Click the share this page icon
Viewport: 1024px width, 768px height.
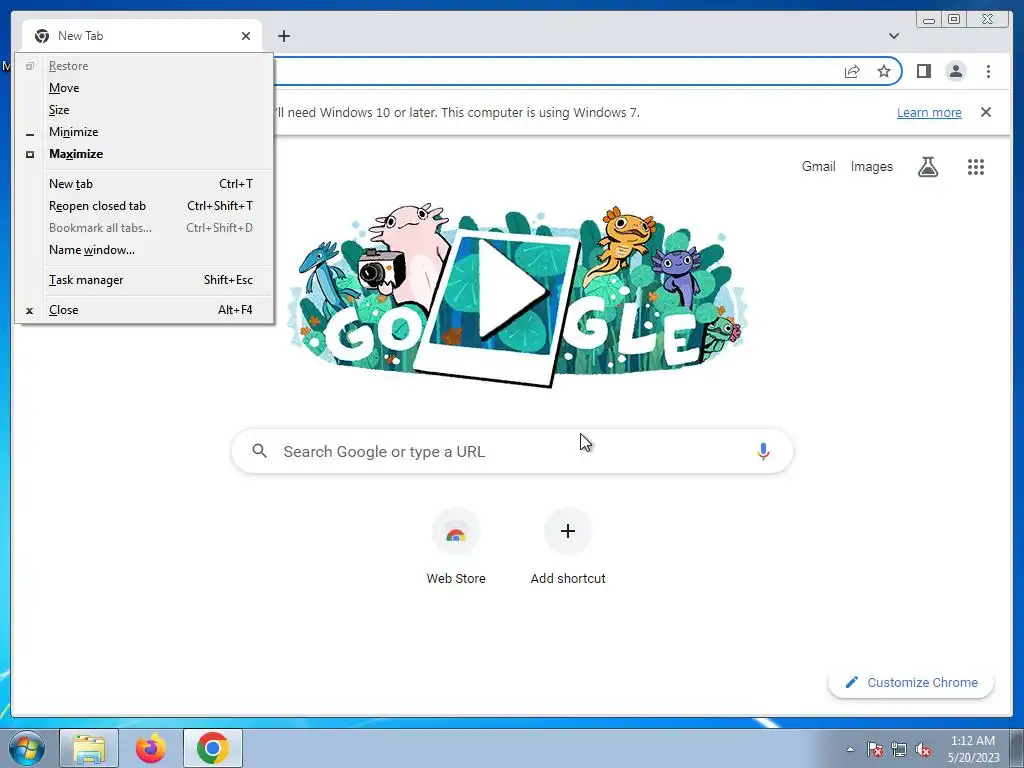click(852, 71)
